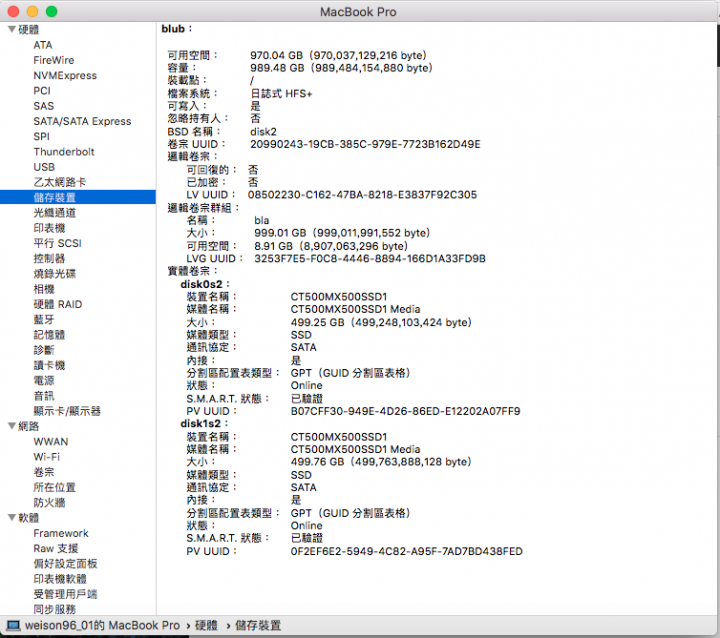Screen dimensions: 720x638
Task: Click the computer icon in path bar
Action: pos(13,626)
